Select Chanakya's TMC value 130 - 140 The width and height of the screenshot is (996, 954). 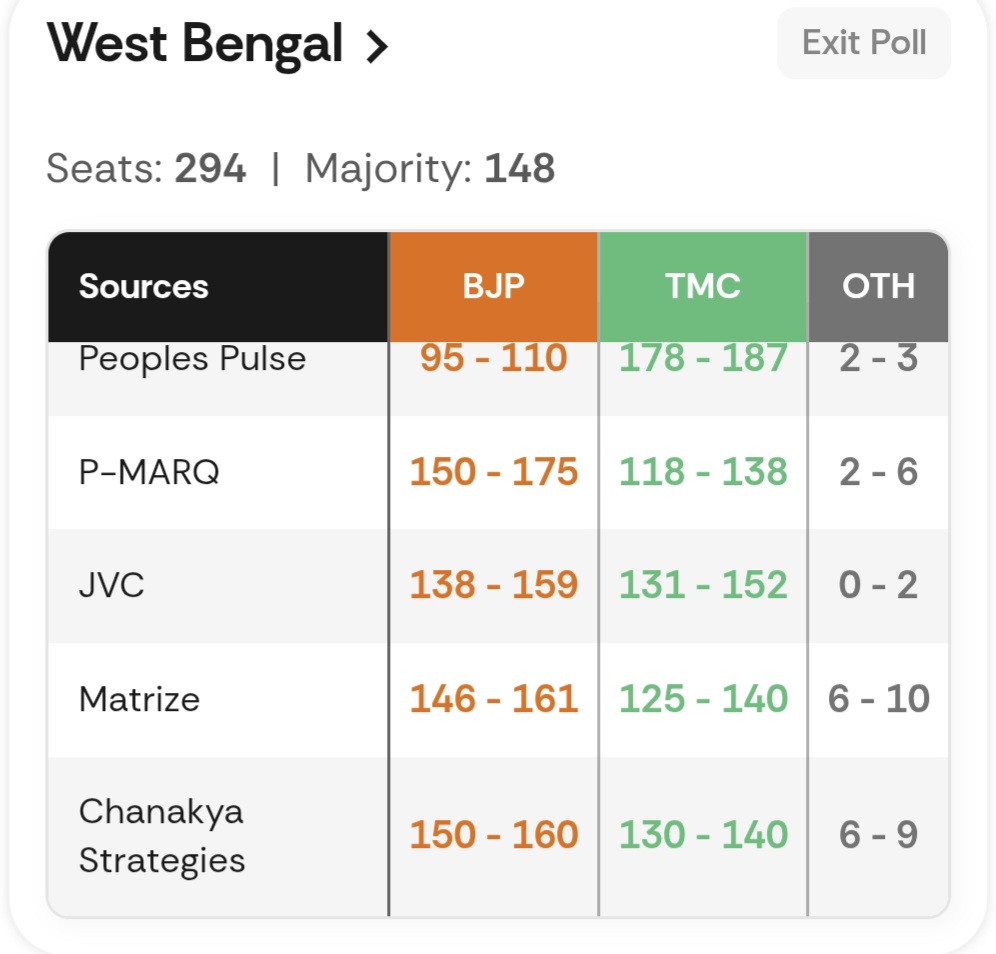point(703,835)
